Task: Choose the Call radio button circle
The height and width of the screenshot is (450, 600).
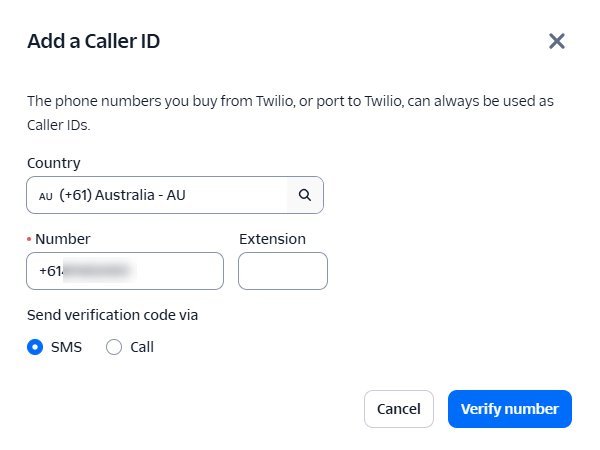Action: click(114, 347)
